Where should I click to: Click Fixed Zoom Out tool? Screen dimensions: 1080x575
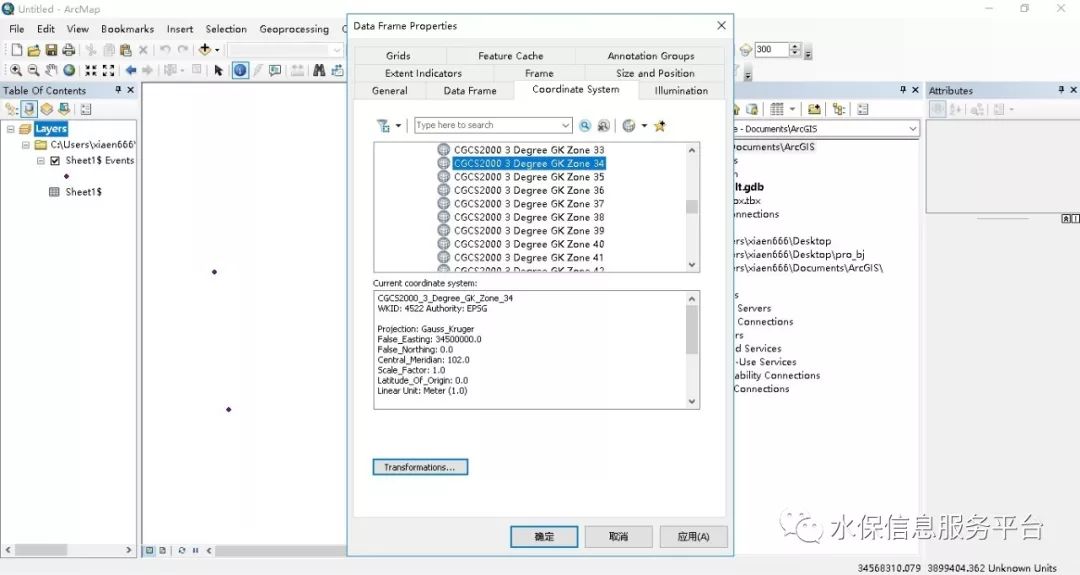[108, 70]
